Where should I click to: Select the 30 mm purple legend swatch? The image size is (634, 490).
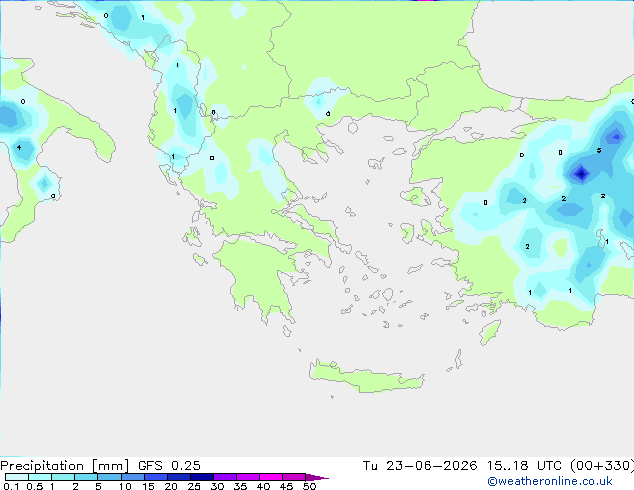click(225, 477)
